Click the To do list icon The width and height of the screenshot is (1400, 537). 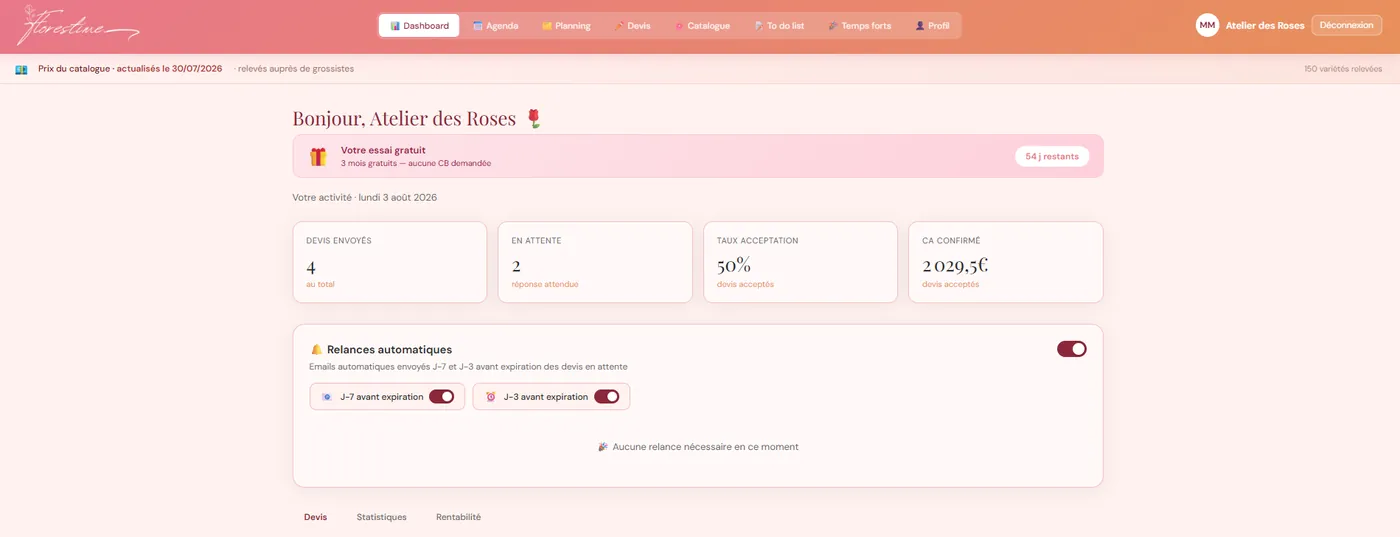(x=759, y=26)
